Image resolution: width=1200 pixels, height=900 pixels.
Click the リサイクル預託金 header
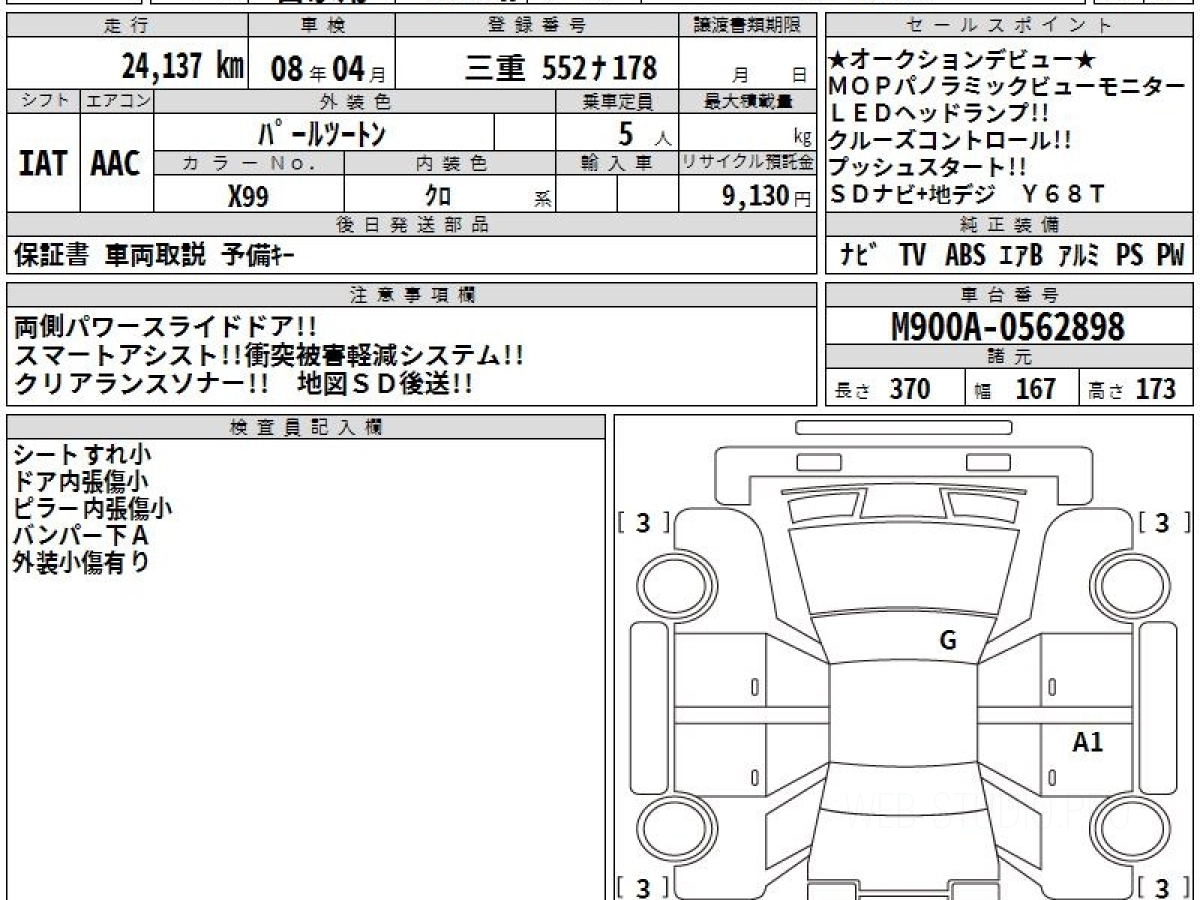[x=748, y=163]
